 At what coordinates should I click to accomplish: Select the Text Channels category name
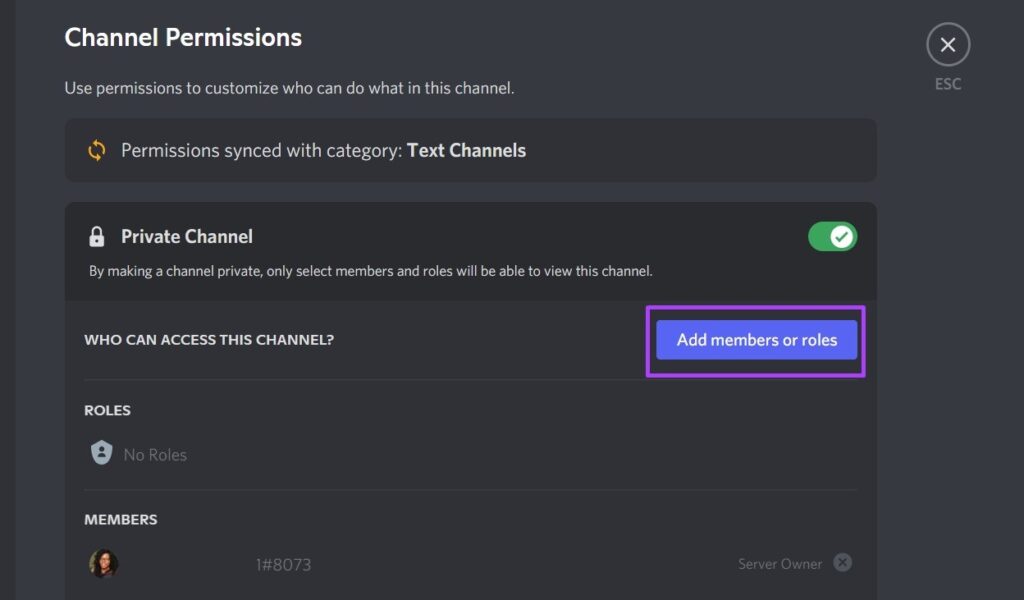(x=466, y=151)
